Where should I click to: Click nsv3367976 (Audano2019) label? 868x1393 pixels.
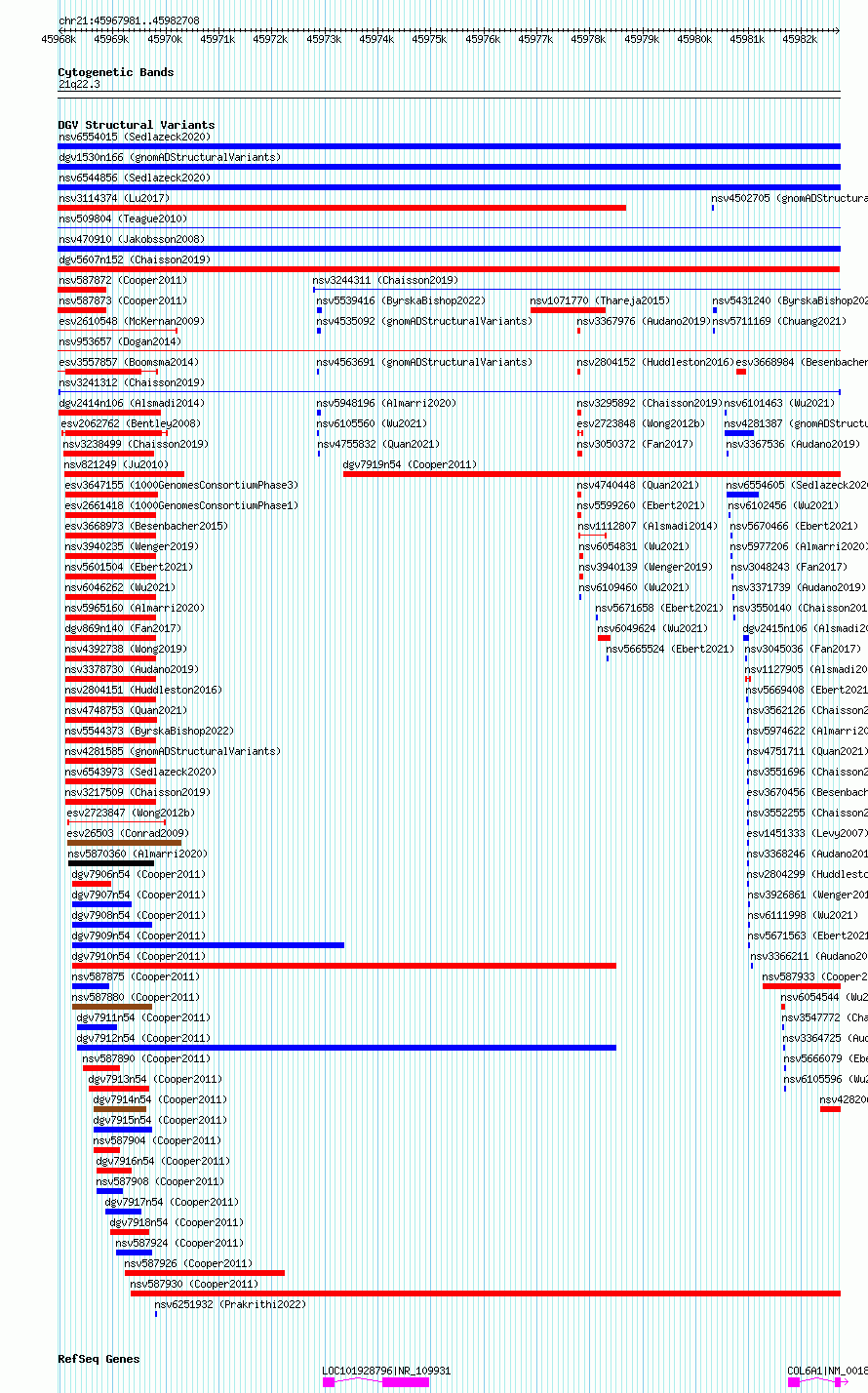(x=644, y=321)
